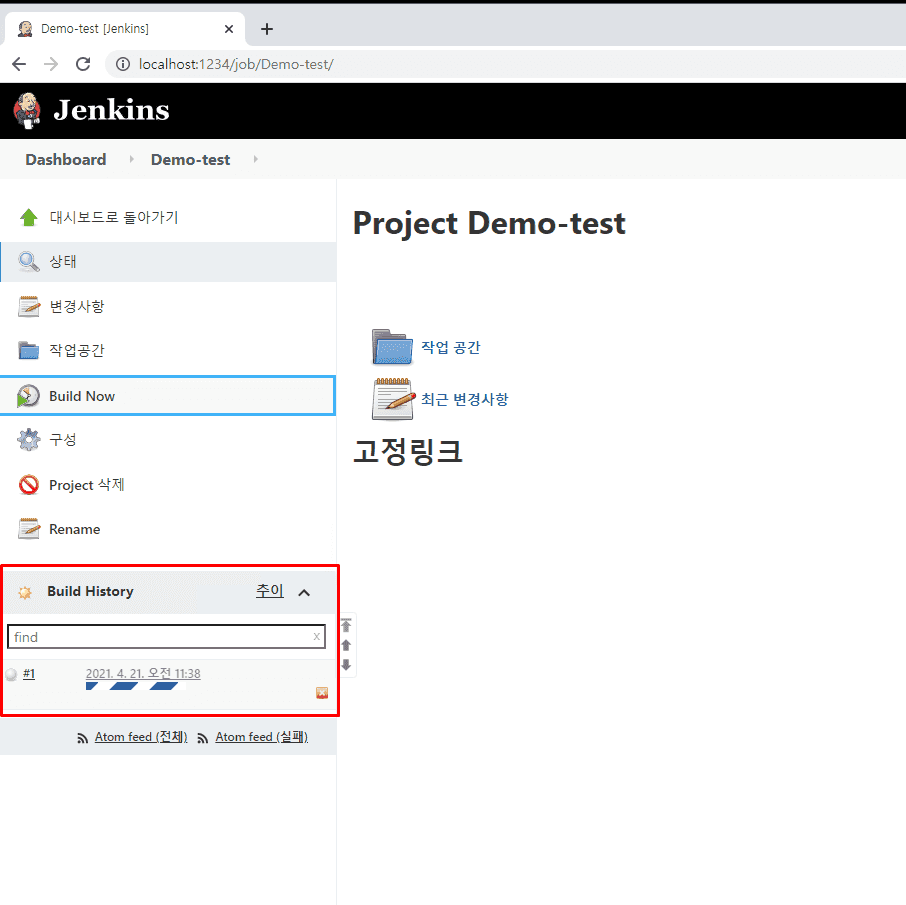Open a new browser tab
The width and height of the screenshot is (906, 905).
[x=267, y=29]
